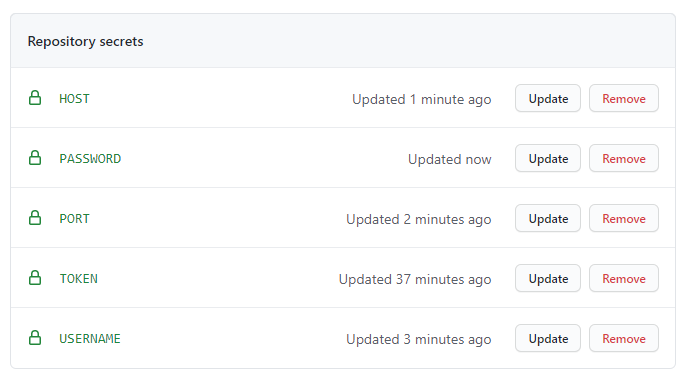Viewport: 693px width, 387px height.
Task: Click the lock icon beside PORT
Action: (35, 218)
